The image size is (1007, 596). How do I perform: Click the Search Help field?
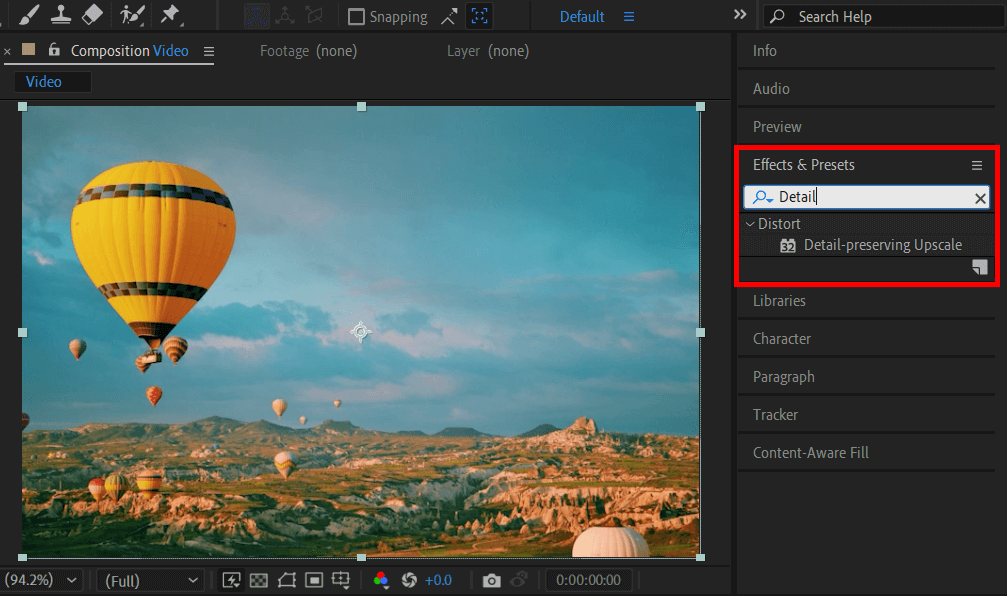click(x=884, y=17)
